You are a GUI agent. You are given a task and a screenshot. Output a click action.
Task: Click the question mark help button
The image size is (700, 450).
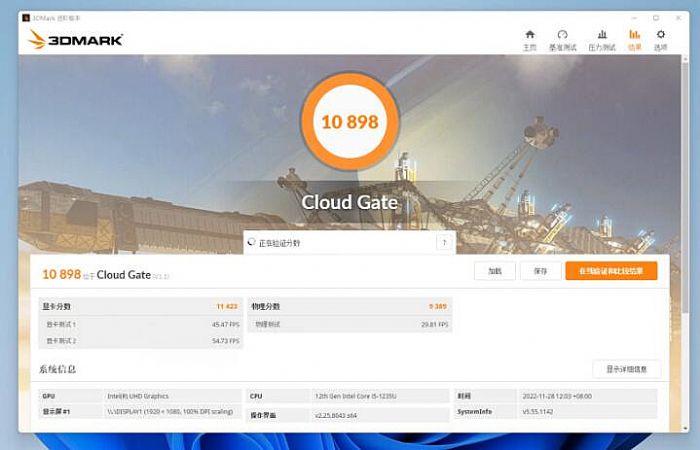(443, 243)
